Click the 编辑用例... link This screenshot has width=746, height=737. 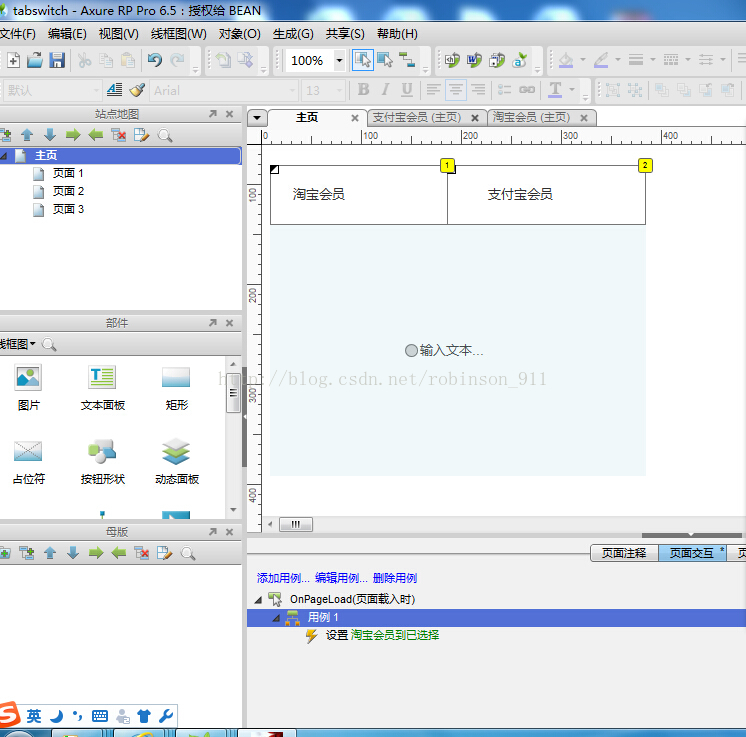(x=341, y=578)
